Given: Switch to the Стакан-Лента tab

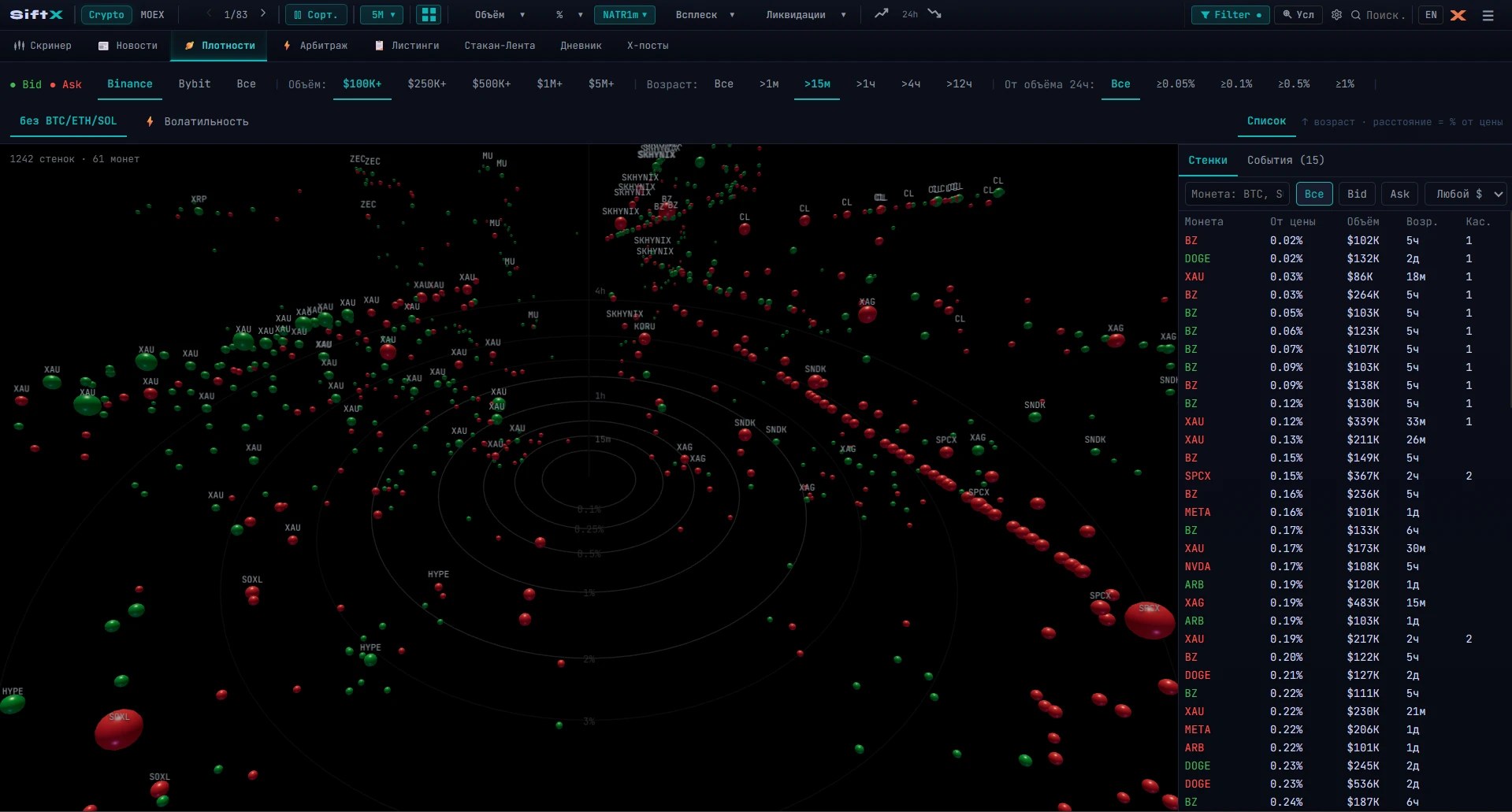Looking at the screenshot, I should coord(500,46).
